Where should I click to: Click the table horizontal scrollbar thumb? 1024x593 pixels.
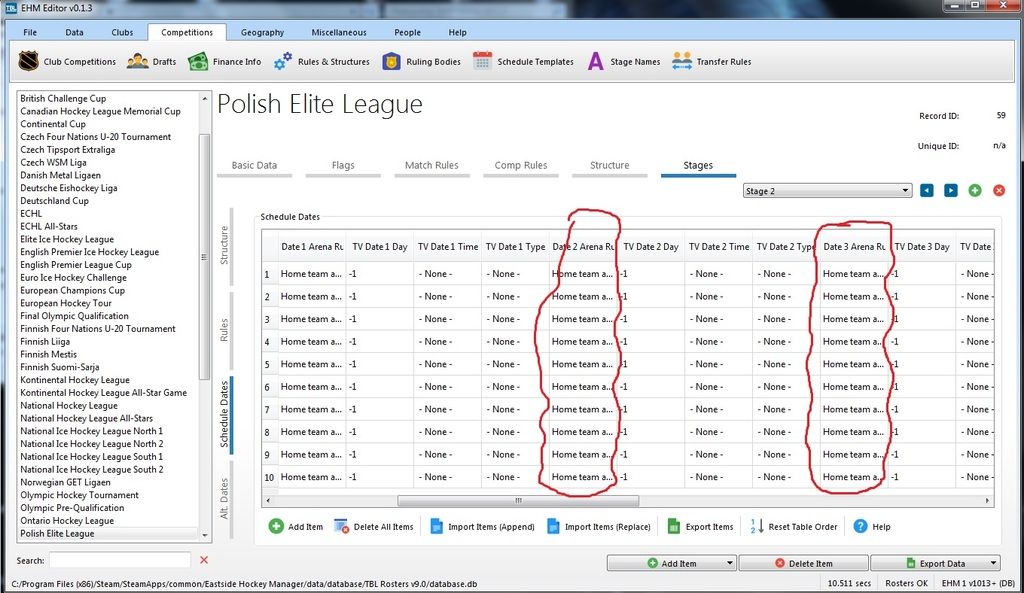(518, 500)
